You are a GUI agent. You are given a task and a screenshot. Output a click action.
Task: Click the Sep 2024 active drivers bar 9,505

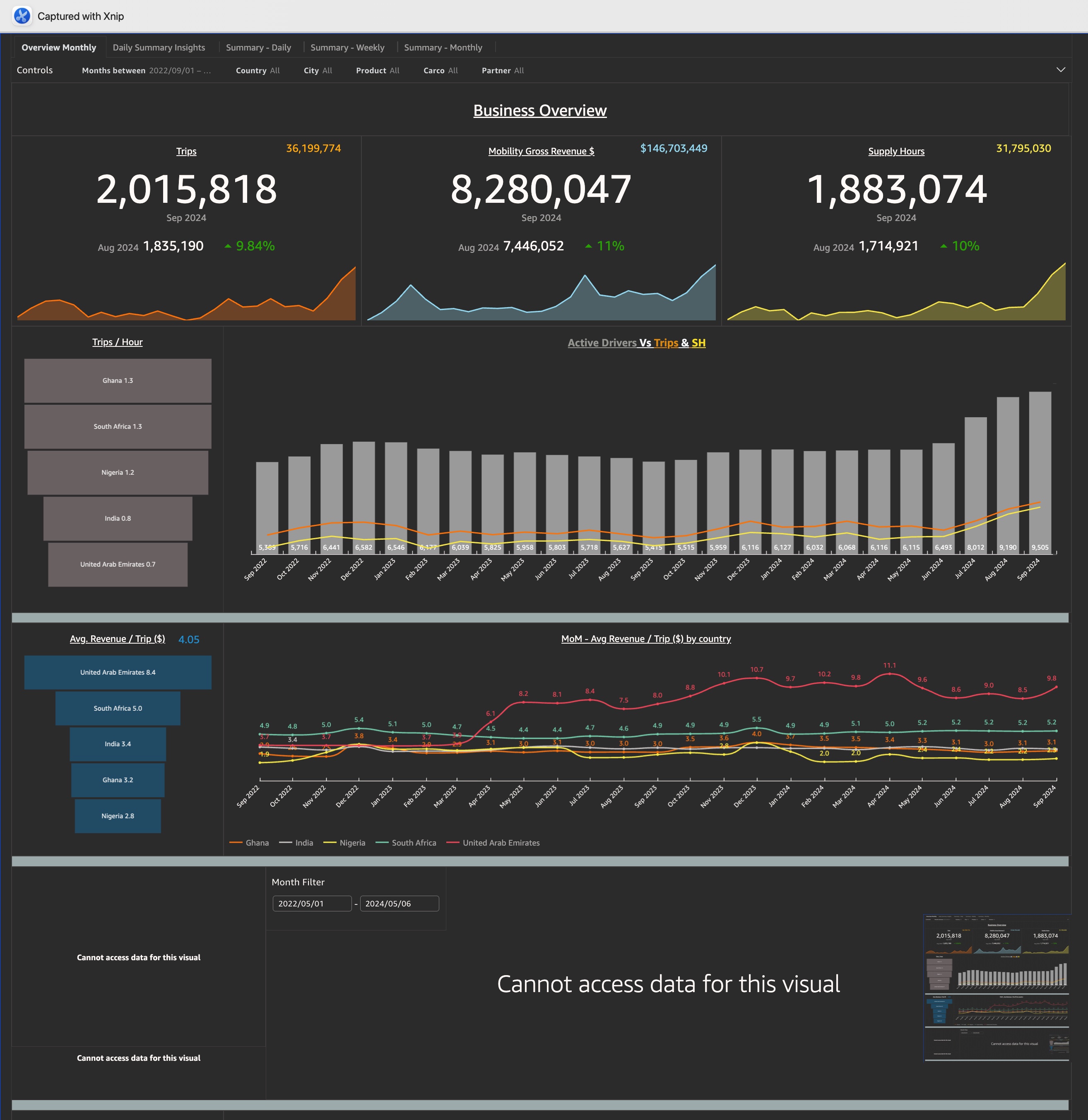(x=1040, y=472)
